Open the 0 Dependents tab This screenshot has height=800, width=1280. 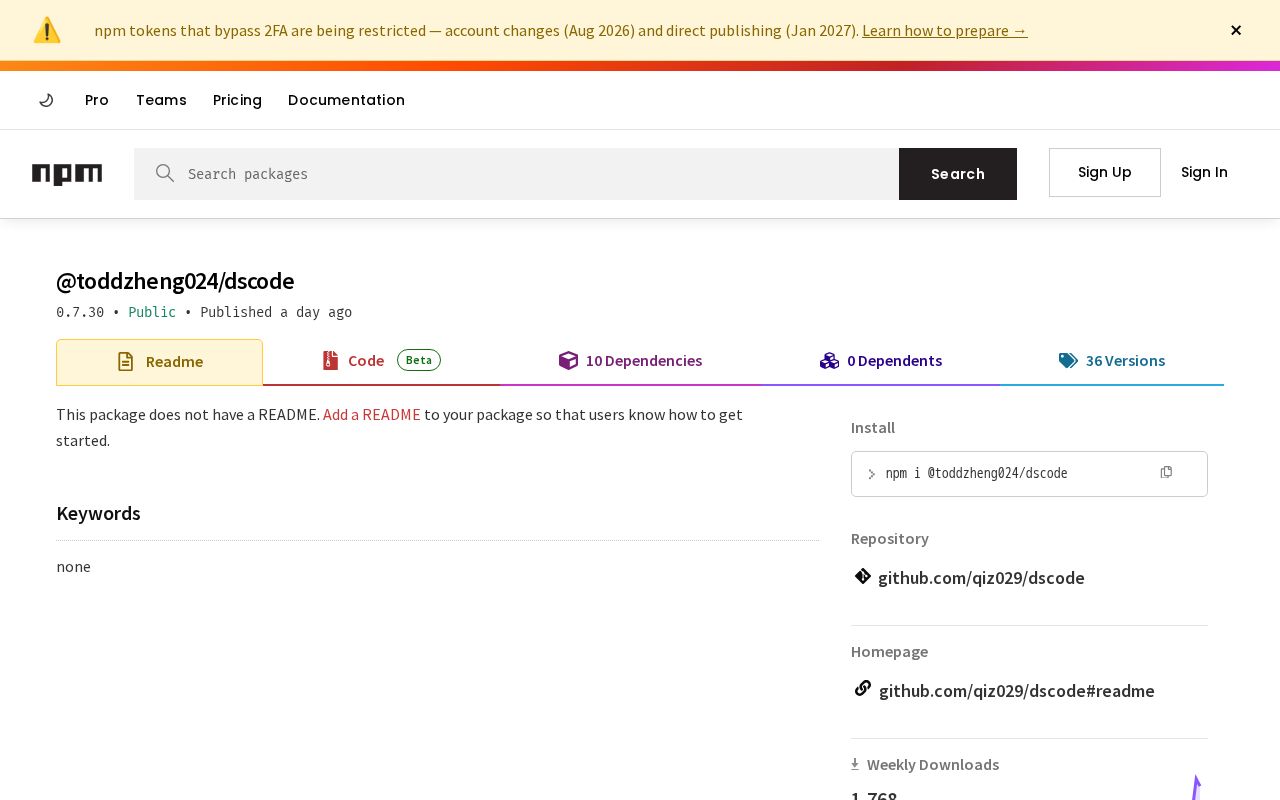point(880,361)
